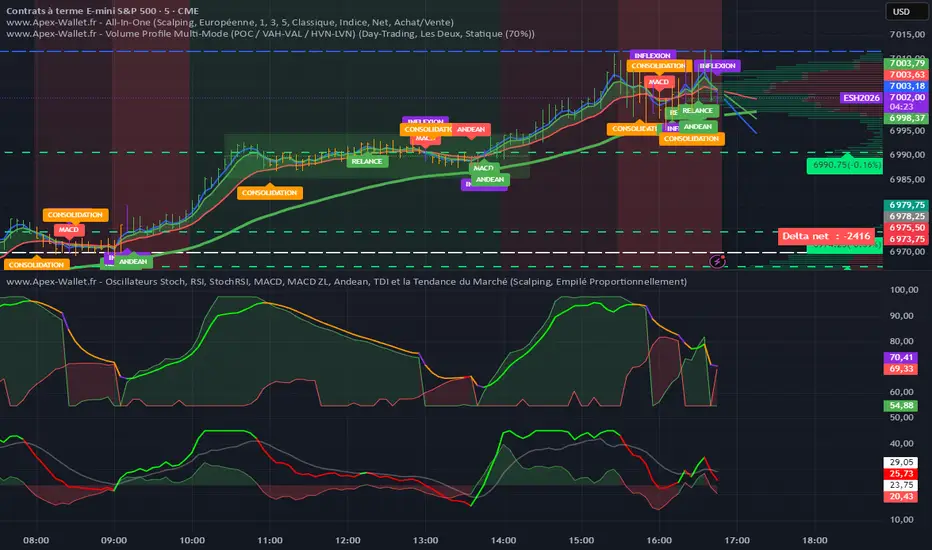Click the 10:00 time axis label

(192, 540)
